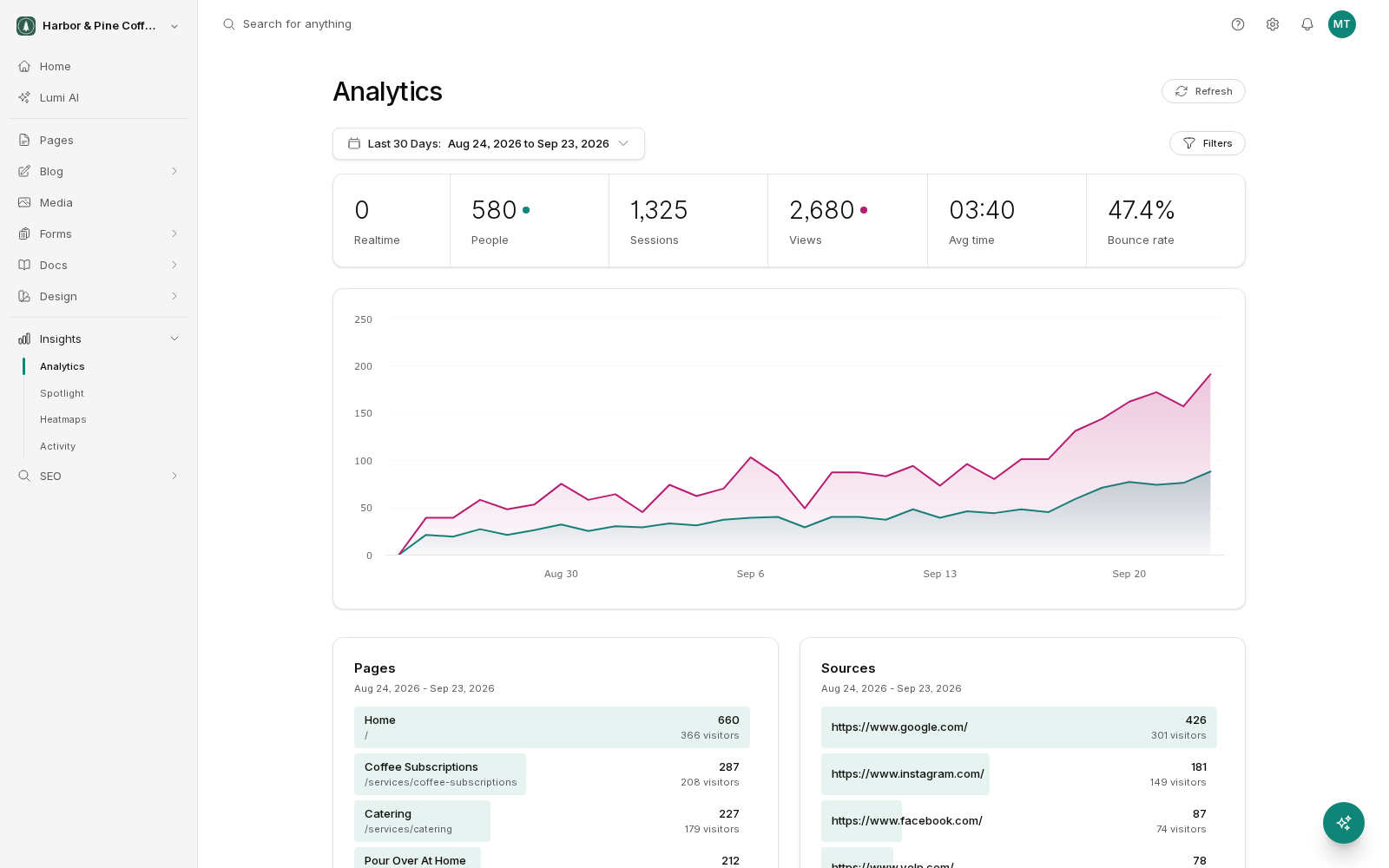Toggle the Views series pink dot
1389x868 pixels.
tap(864, 210)
